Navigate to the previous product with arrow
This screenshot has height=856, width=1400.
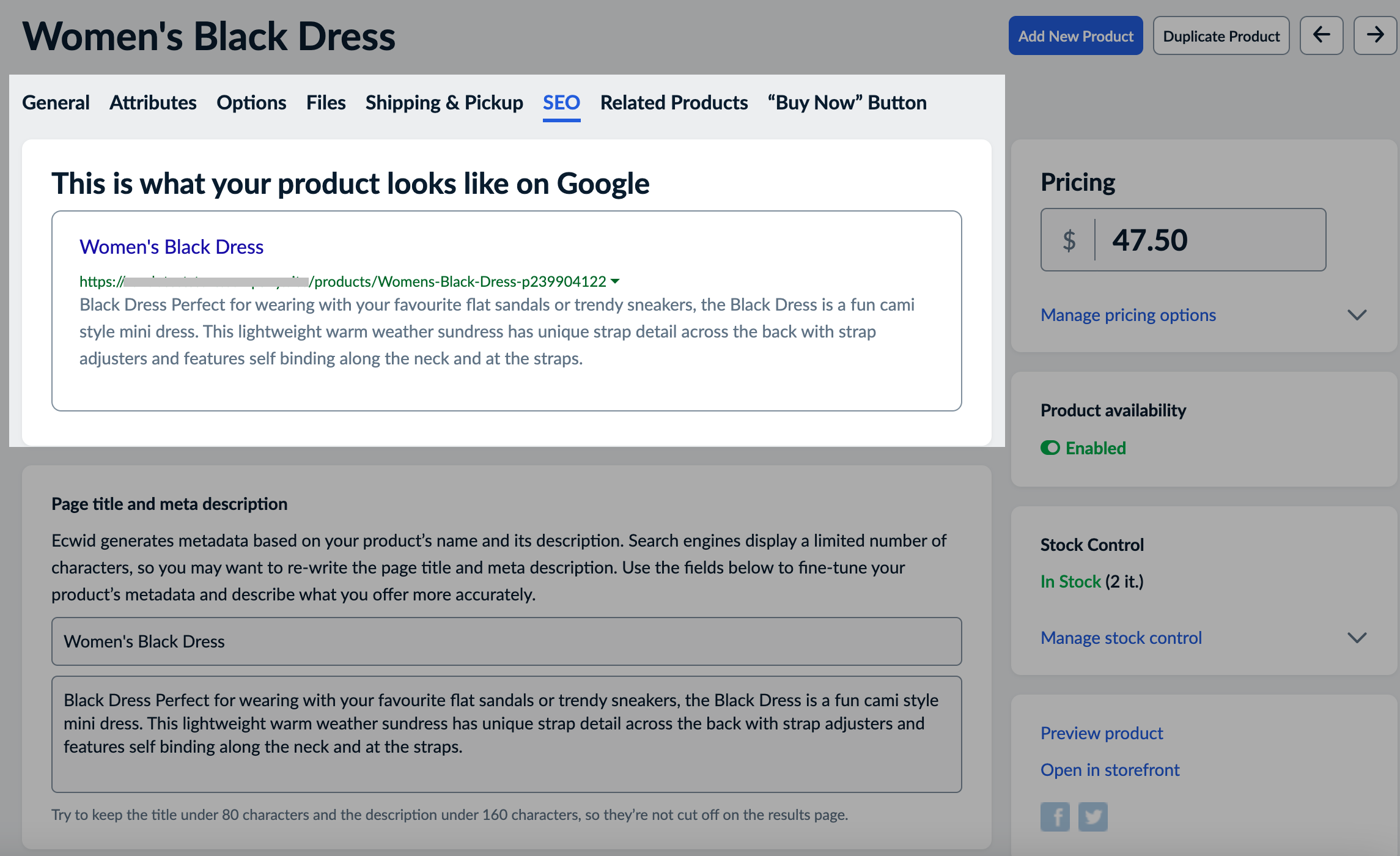tap(1321, 35)
